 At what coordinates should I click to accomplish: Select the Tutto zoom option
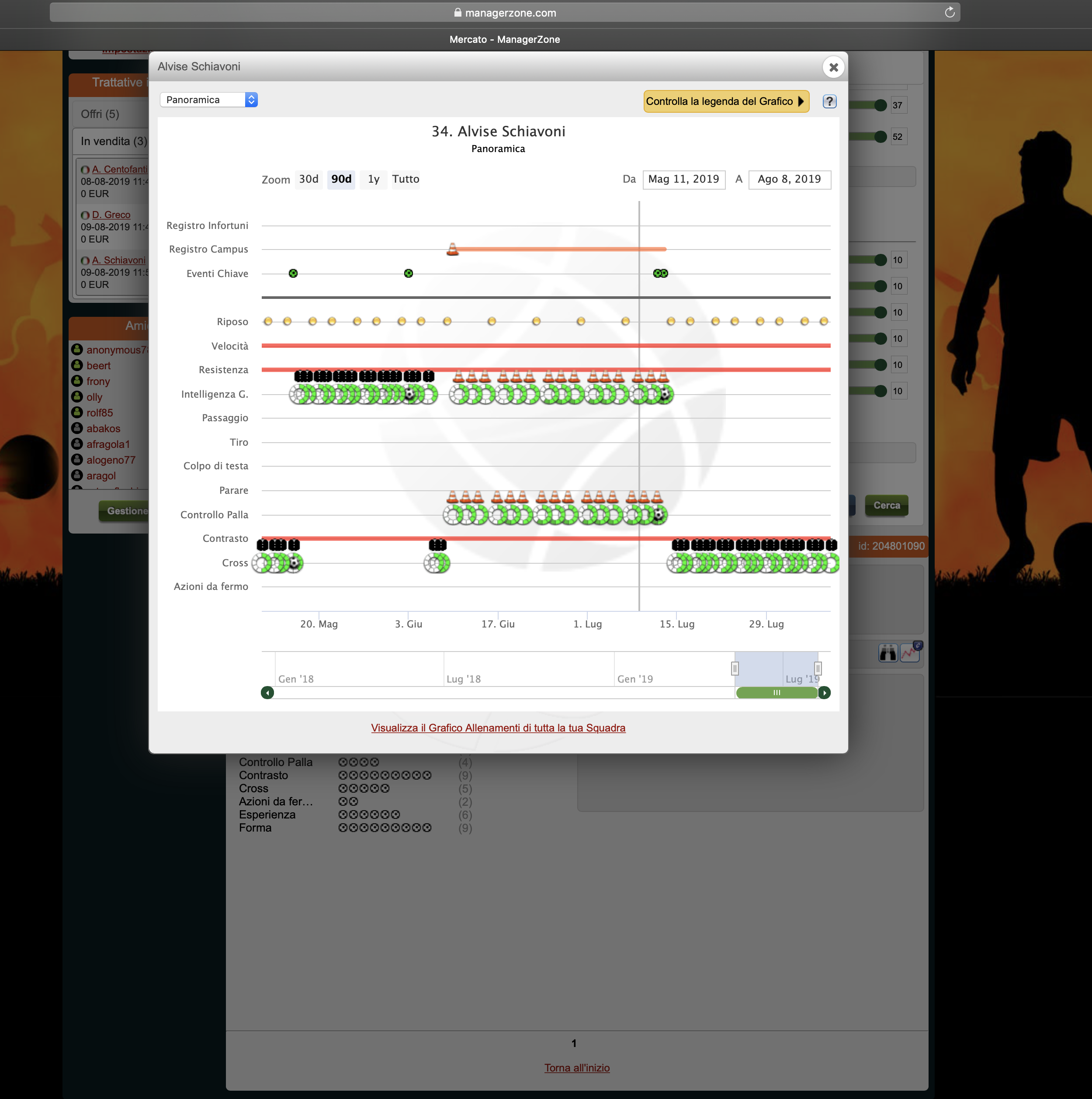click(406, 179)
